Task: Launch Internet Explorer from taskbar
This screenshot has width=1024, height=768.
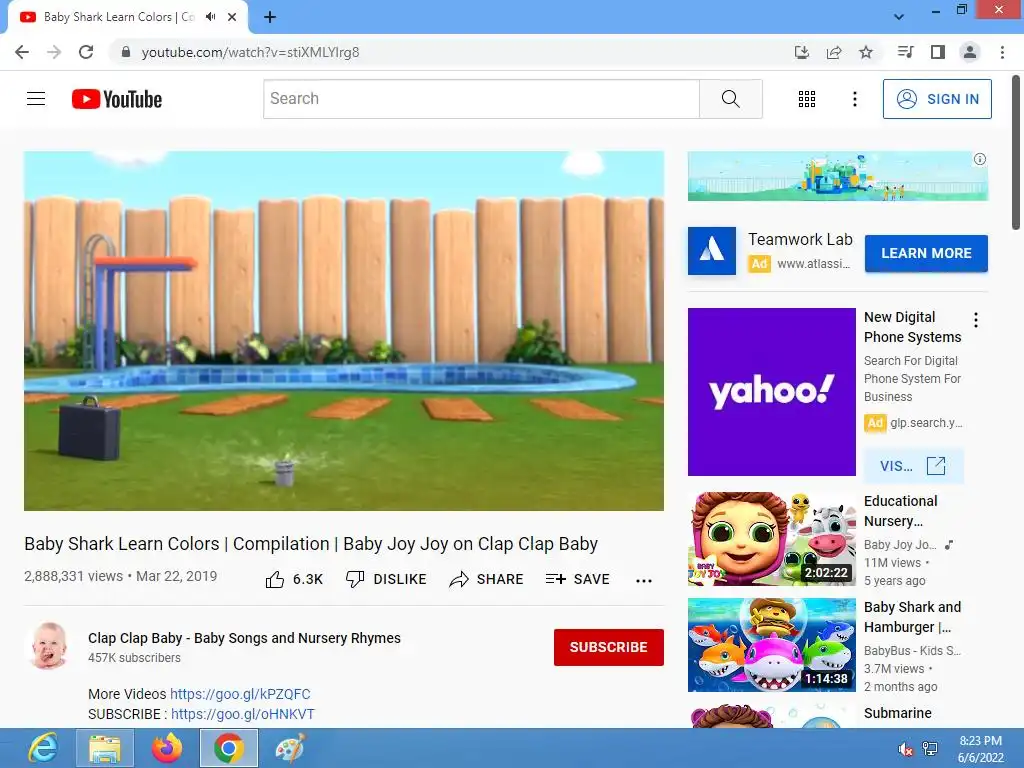Action: pos(42,748)
